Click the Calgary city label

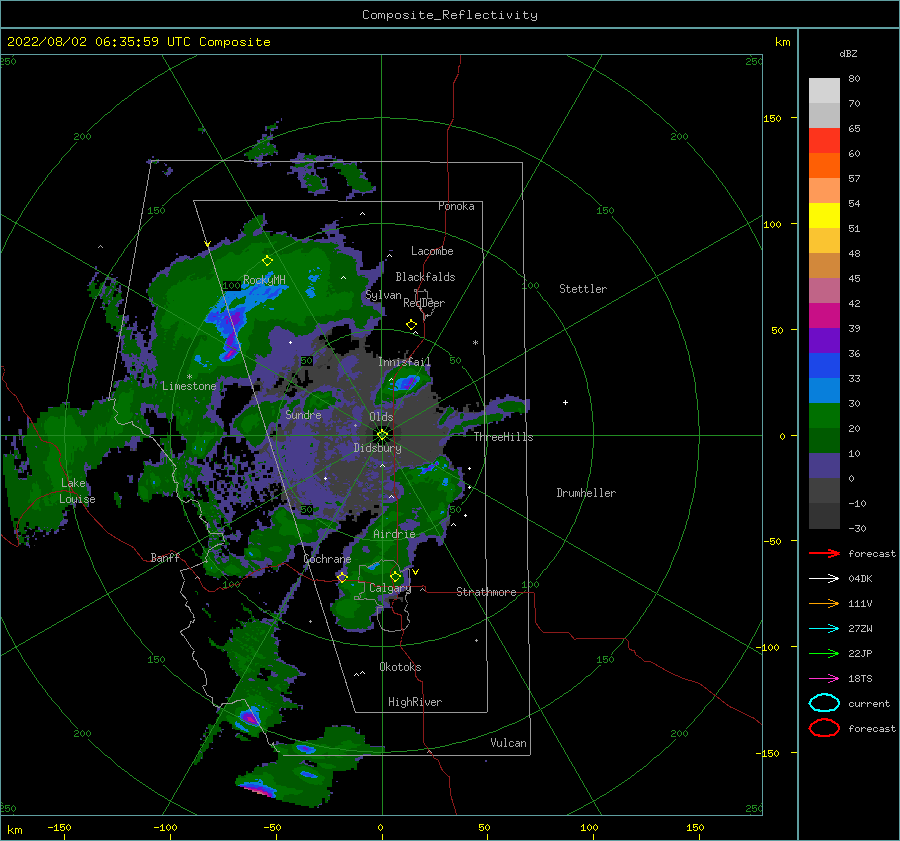[x=390, y=588]
